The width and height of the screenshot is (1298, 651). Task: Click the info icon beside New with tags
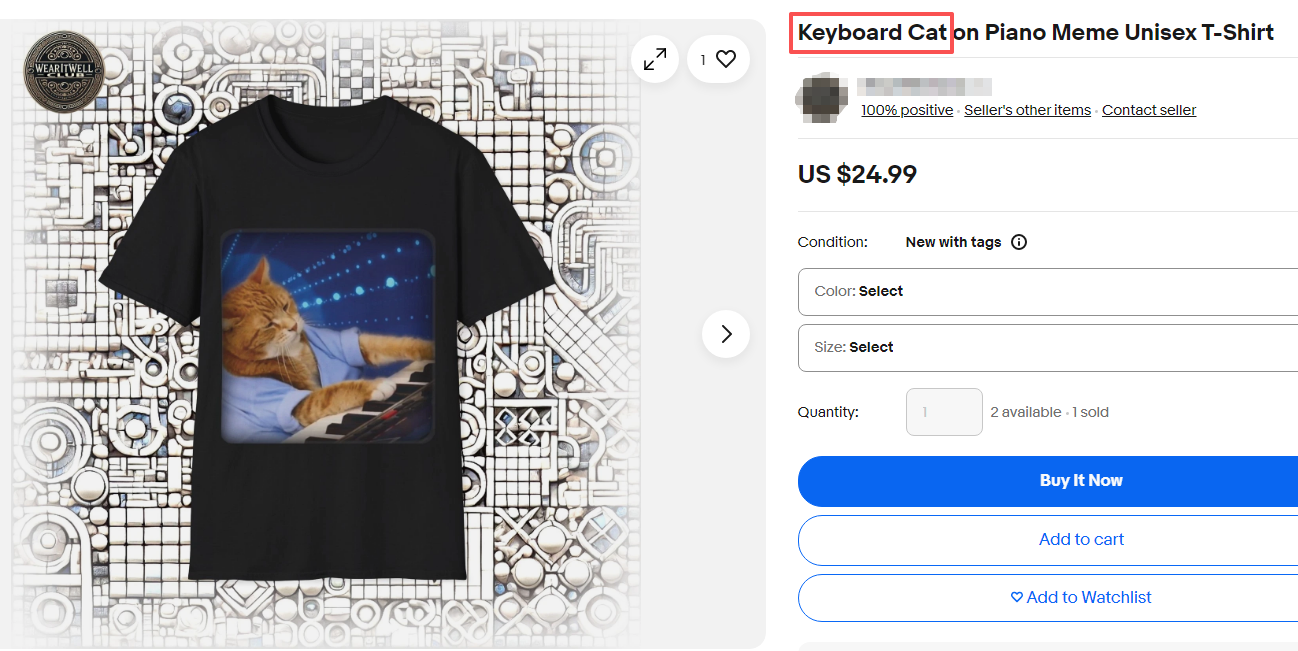tap(1019, 242)
